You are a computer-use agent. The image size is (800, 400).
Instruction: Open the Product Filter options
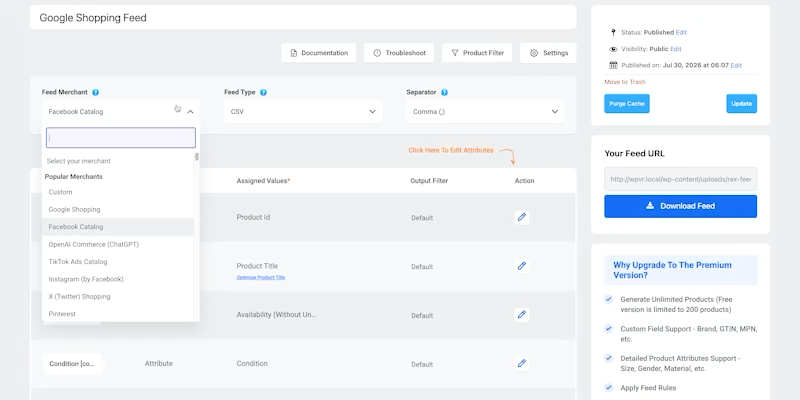pyautogui.click(x=477, y=53)
